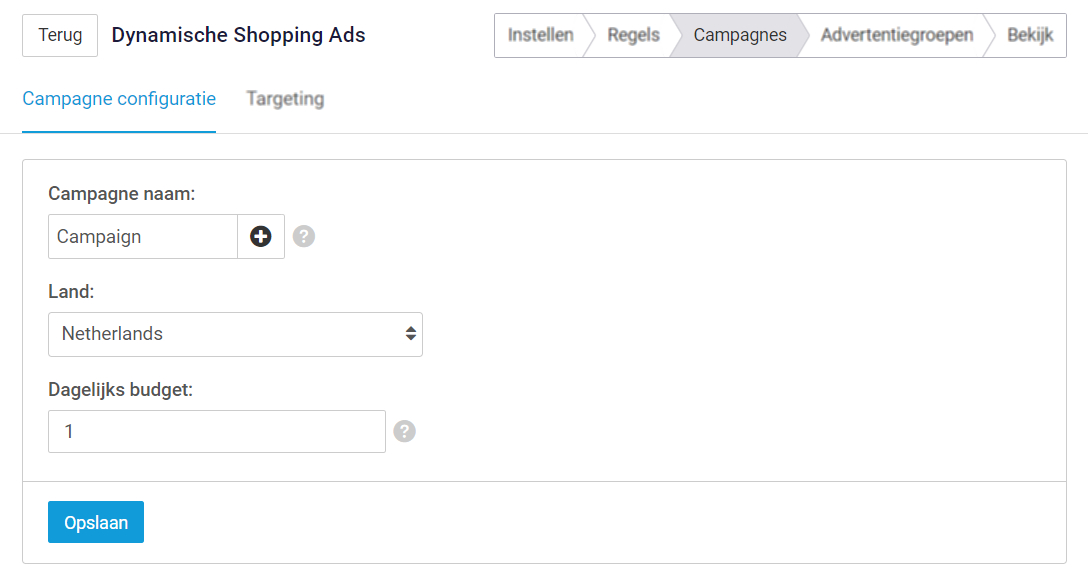Screen dimensions: 1088x577
Task: Jump to the Advertentiegroepen step
Action: (x=897, y=35)
